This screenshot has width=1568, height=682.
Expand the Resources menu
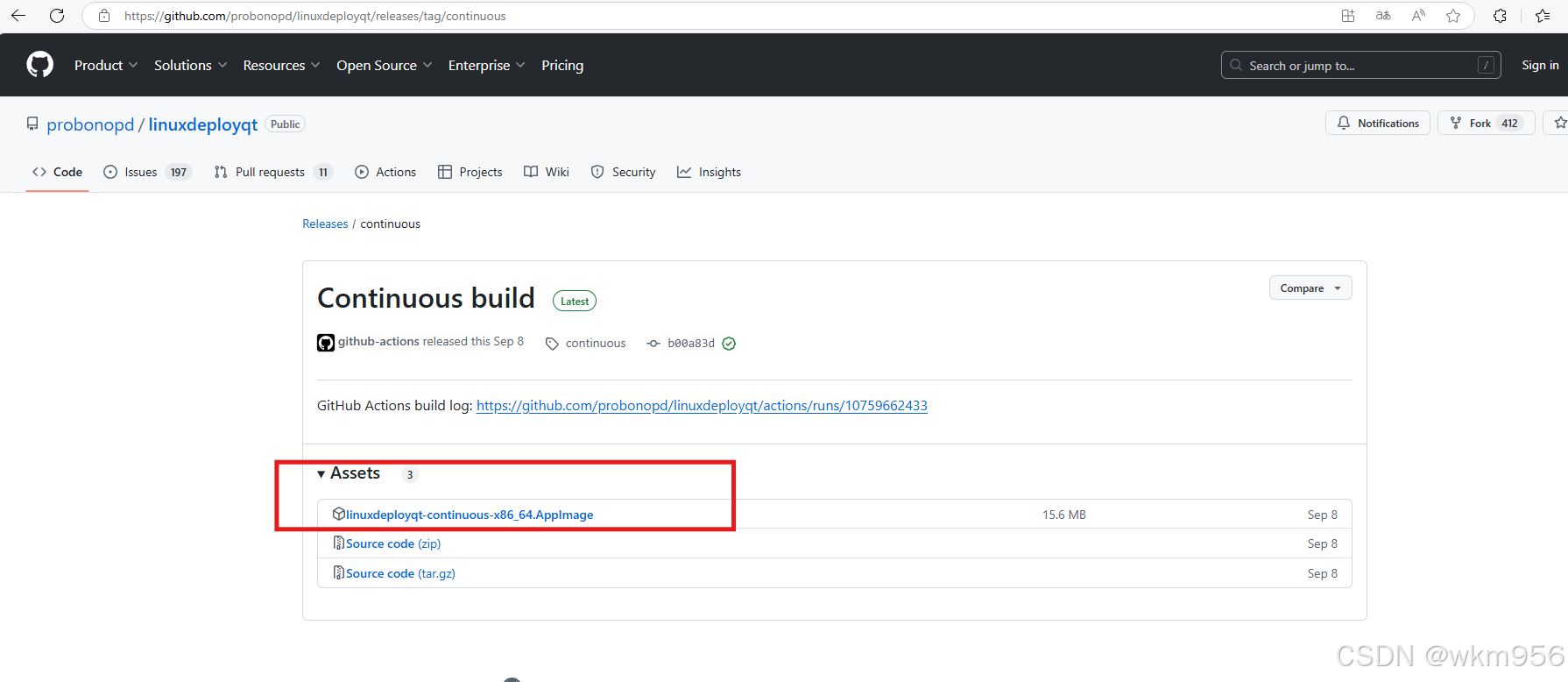click(281, 65)
